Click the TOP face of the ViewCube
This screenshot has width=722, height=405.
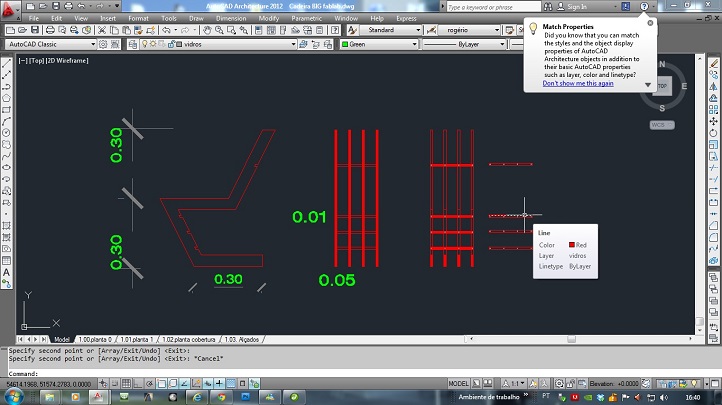pyautogui.click(x=662, y=86)
